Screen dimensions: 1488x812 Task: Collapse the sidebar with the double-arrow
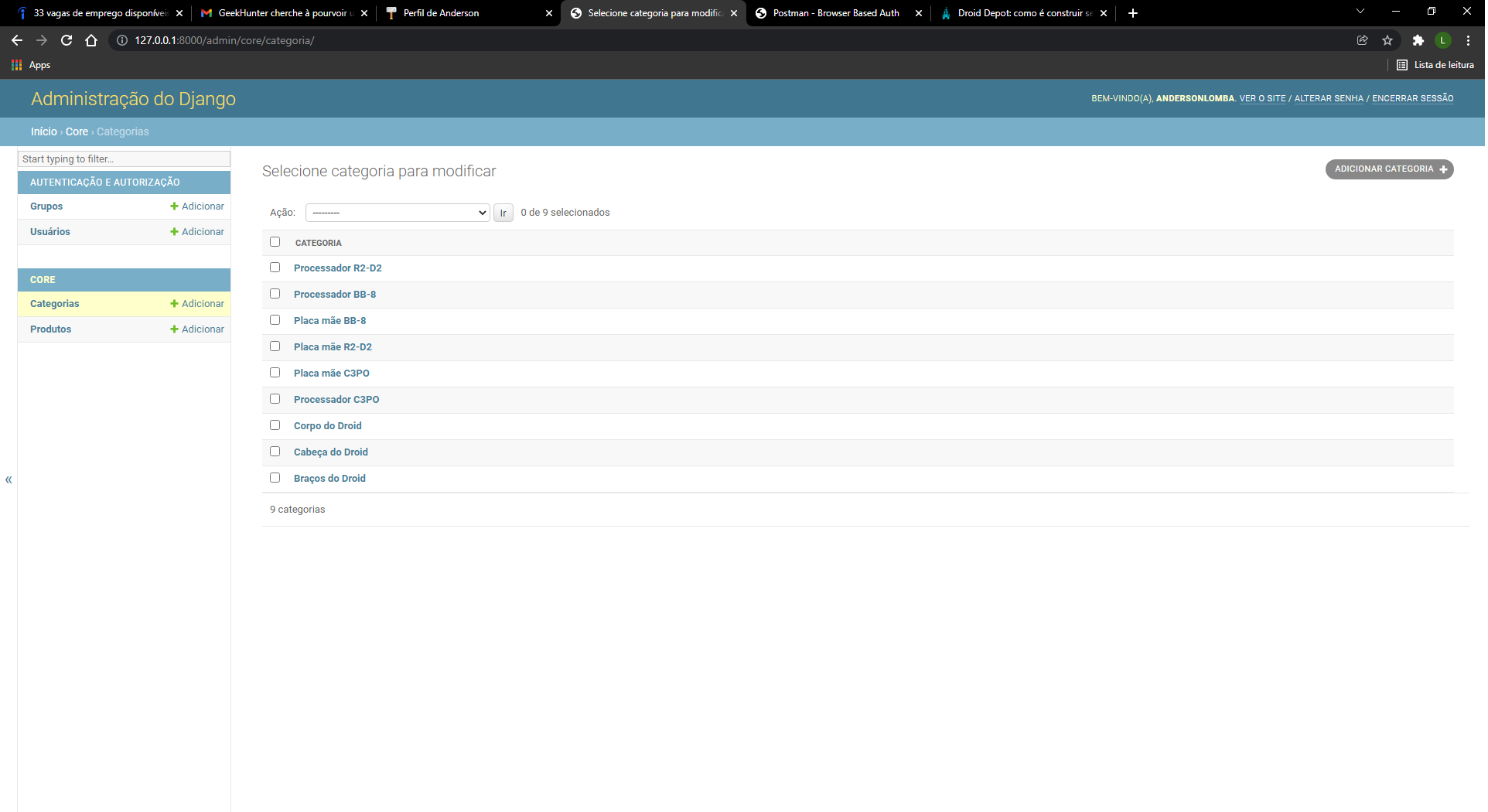pos(9,479)
